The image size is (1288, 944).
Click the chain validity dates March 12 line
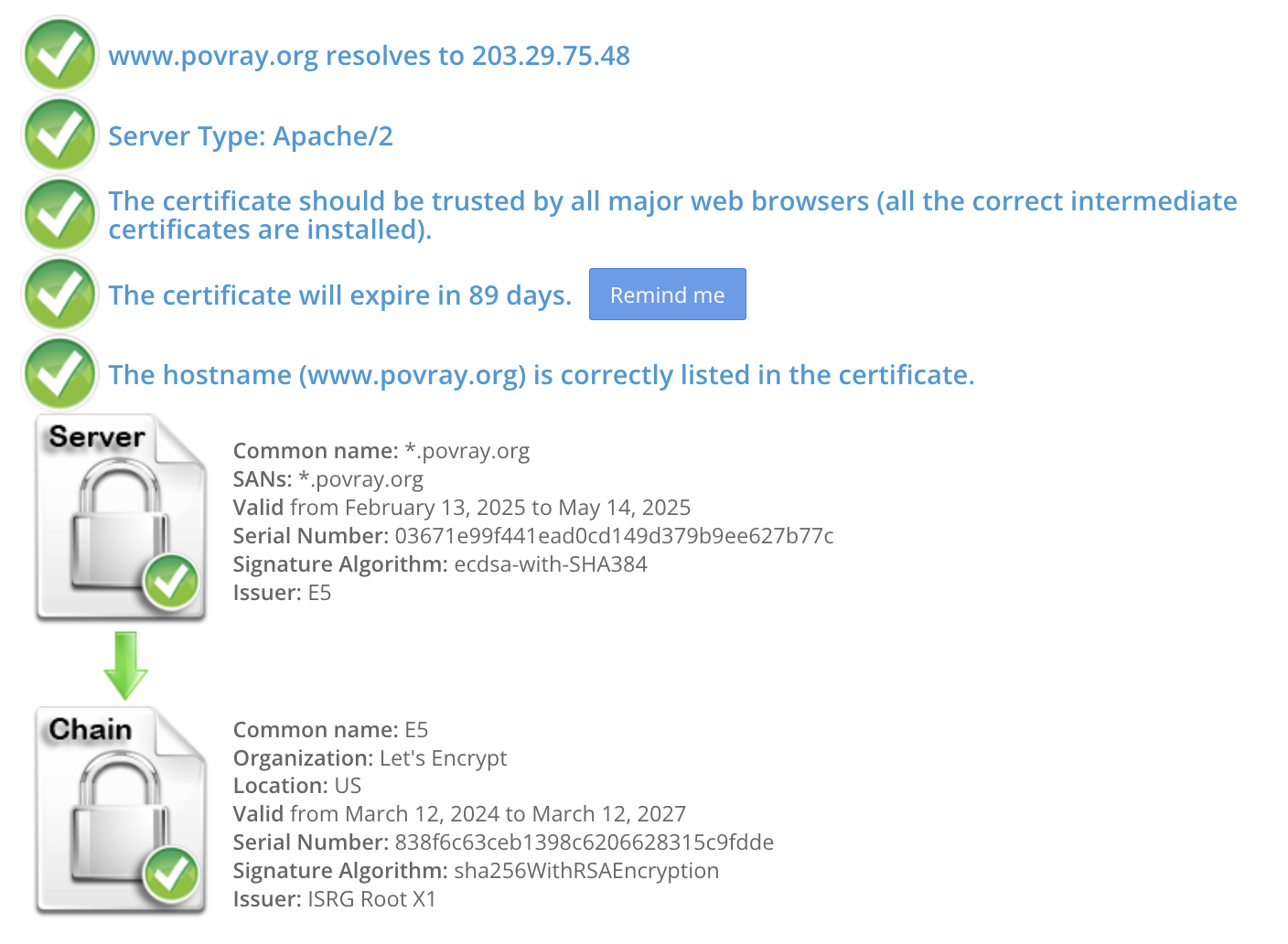(x=459, y=814)
